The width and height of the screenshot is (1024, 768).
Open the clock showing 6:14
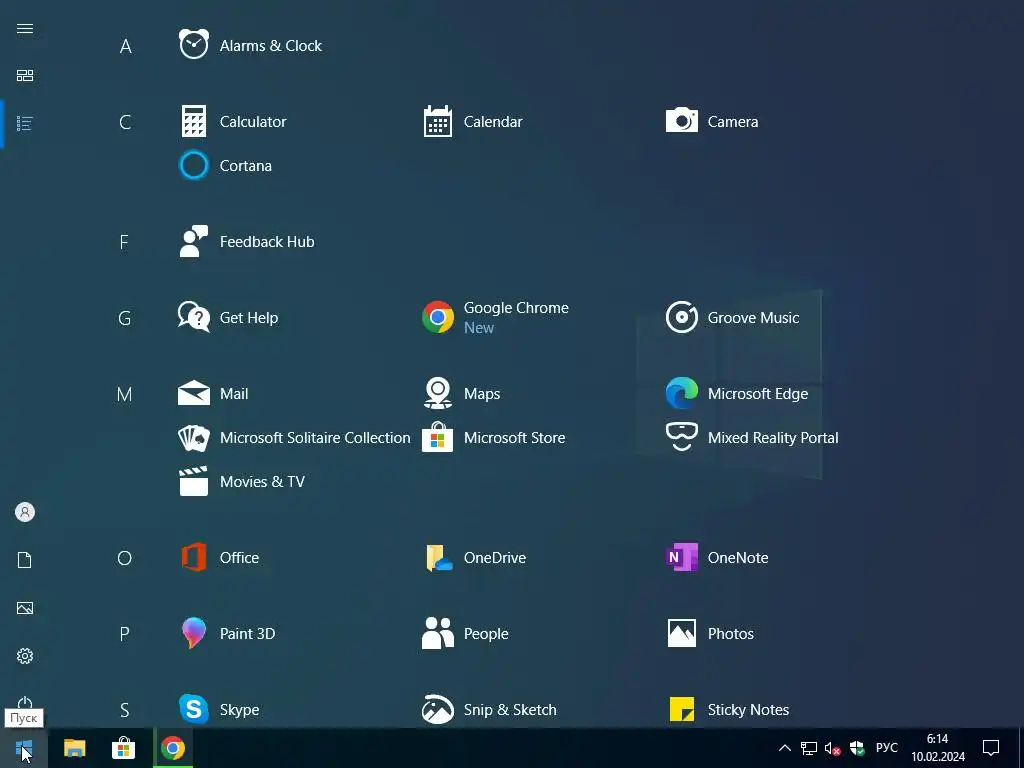click(938, 748)
